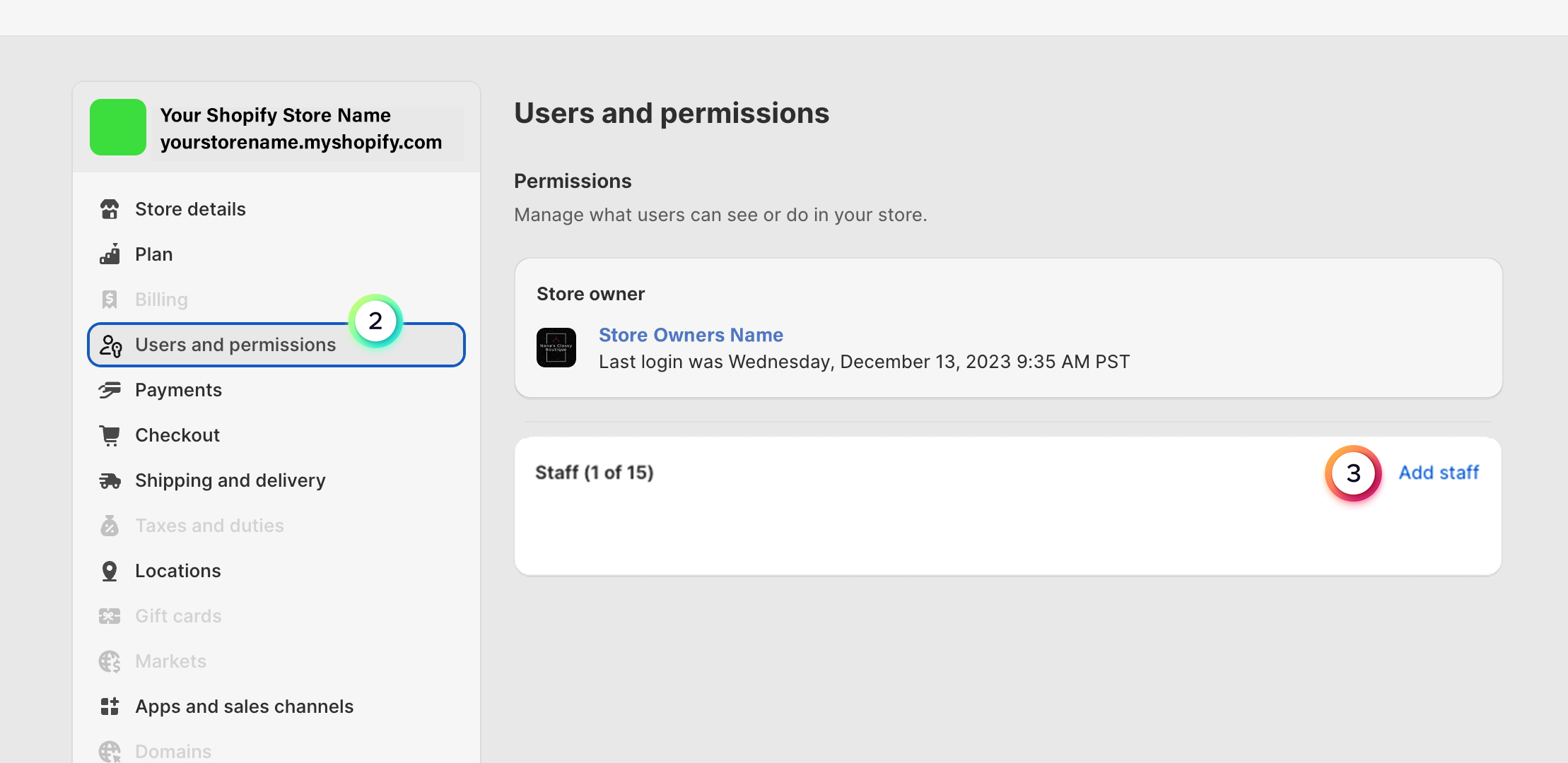Click the Plan chart icon

tap(110, 254)
